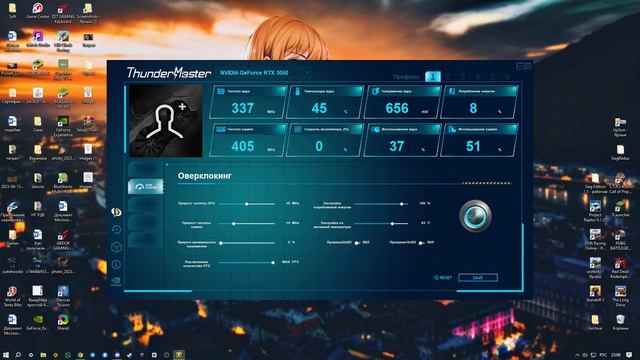Open The Long Drive desktop icon
Screen dimensions: 640x360
(620, 296)
